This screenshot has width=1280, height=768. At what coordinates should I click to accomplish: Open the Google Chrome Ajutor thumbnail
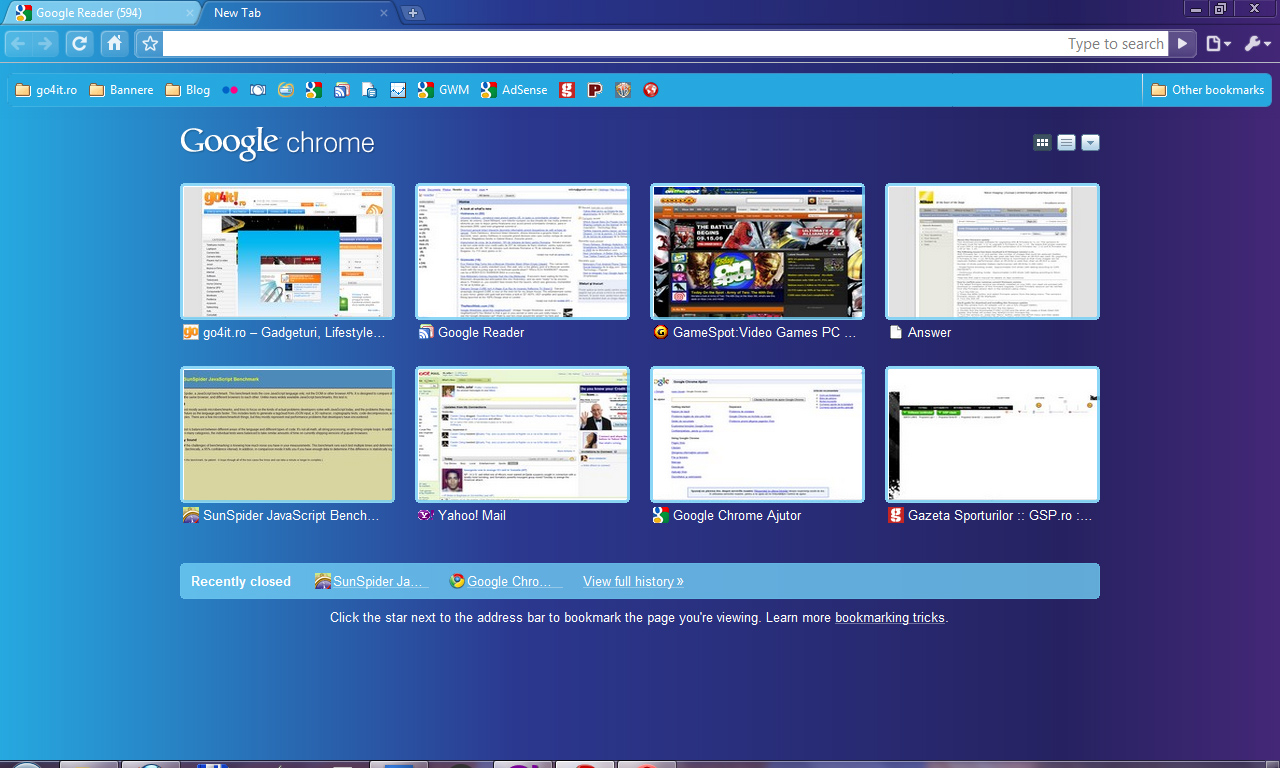tap(758, 434)
